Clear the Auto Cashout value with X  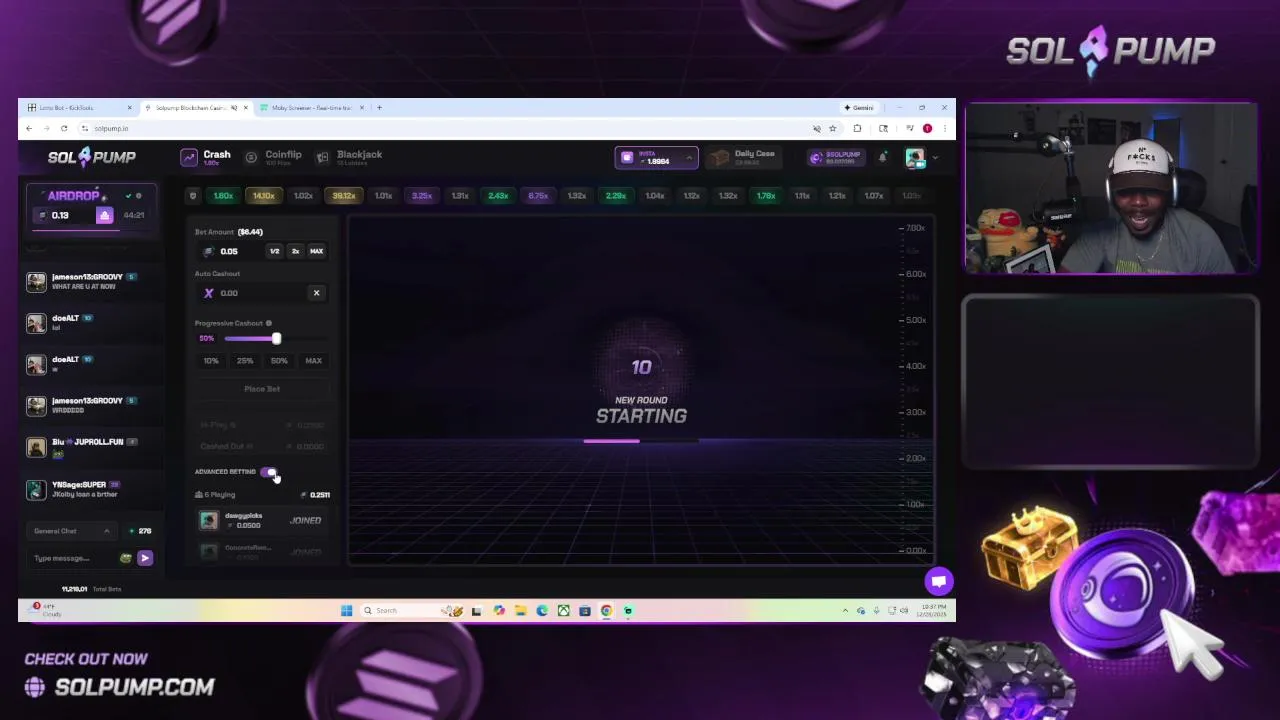[316, 293]
